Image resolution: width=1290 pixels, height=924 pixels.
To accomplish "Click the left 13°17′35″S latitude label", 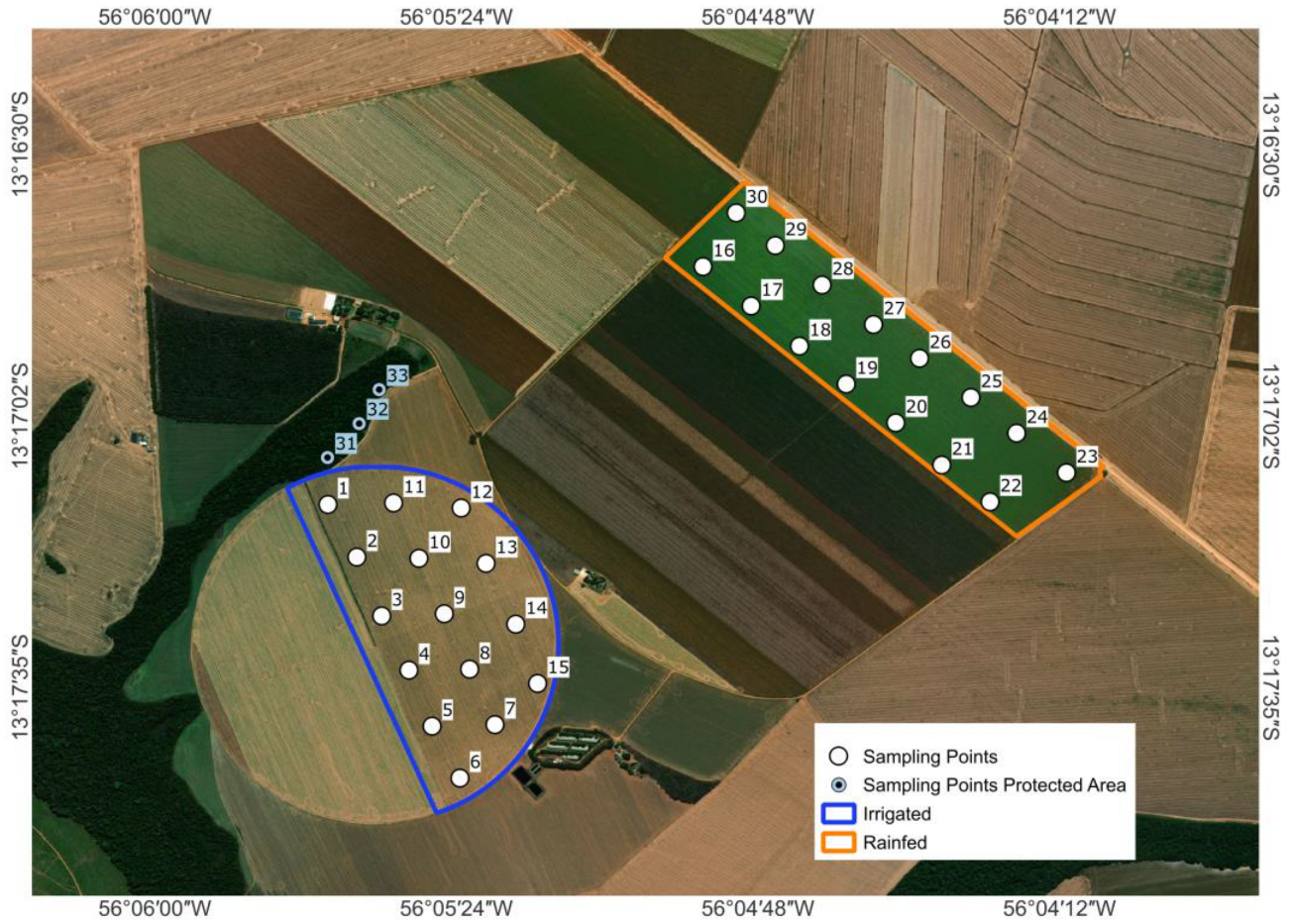I will point(18,689).
